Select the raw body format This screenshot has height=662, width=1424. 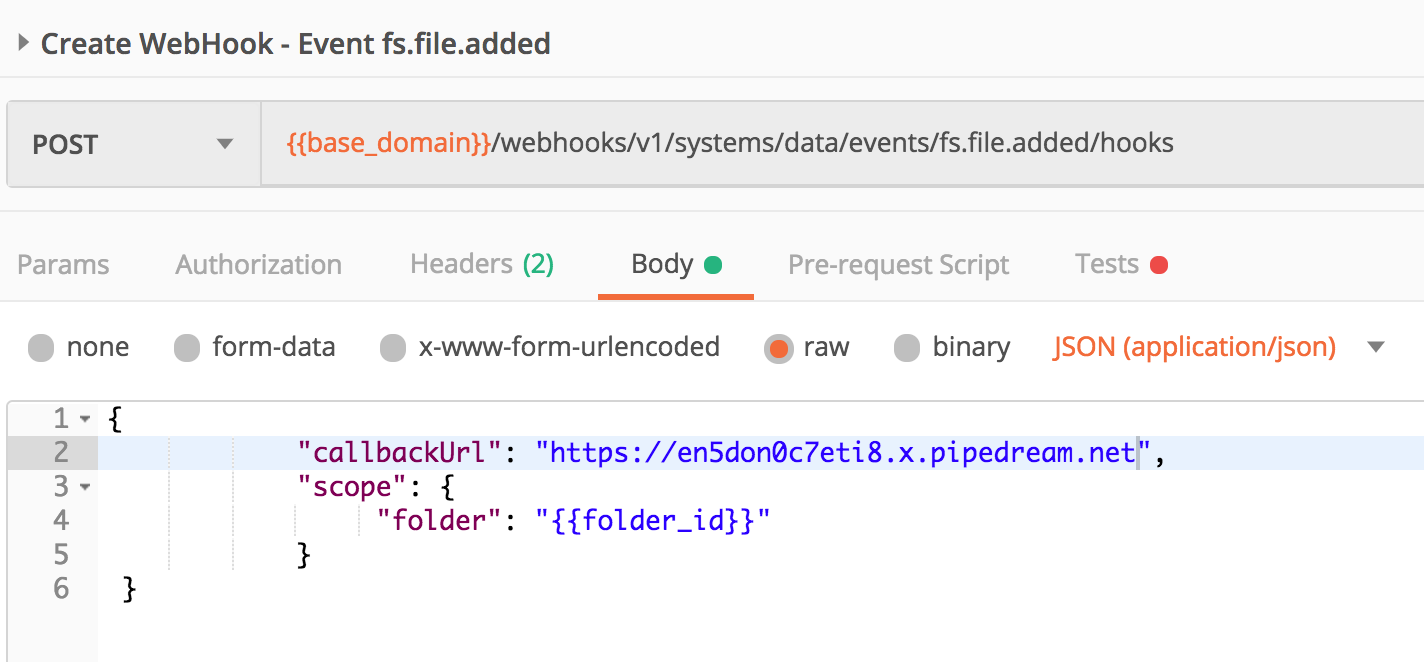click(778, 347)
